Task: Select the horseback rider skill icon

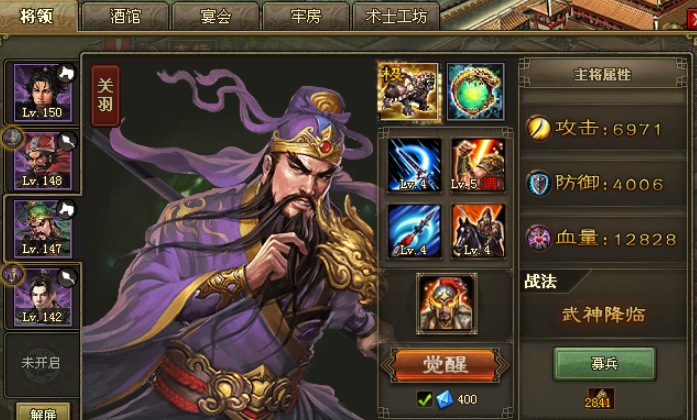Action: pos(478,231)
